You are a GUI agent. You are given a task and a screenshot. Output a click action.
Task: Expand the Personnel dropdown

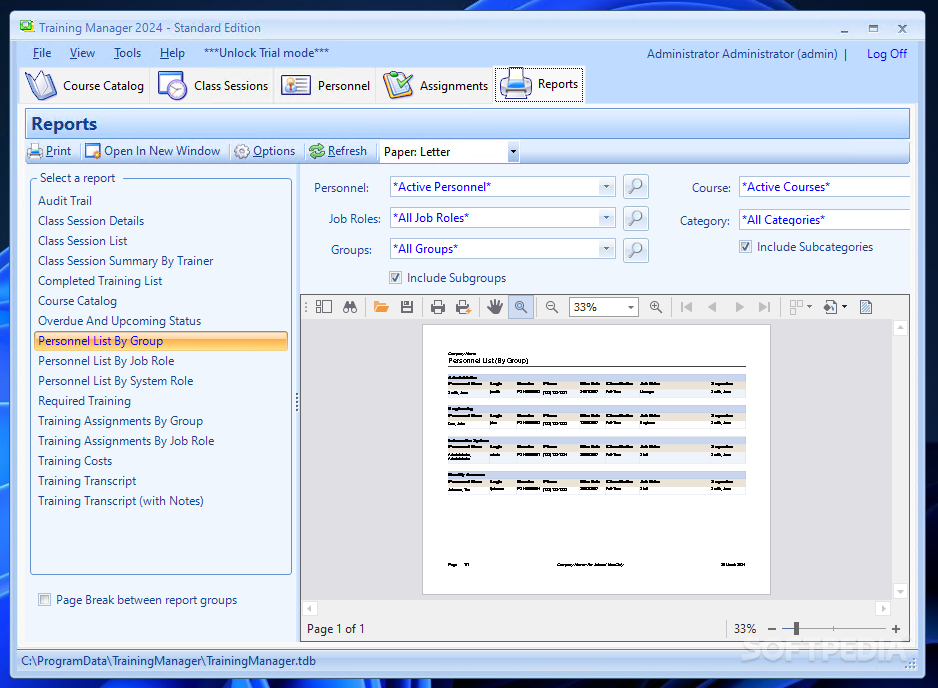pyautogui.click(x=606, y=187)
